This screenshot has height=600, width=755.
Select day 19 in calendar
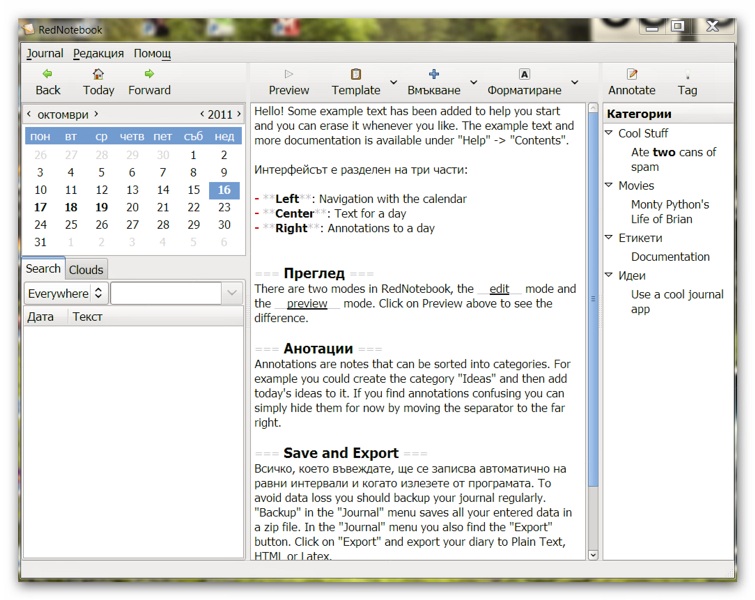click(102, 207)
